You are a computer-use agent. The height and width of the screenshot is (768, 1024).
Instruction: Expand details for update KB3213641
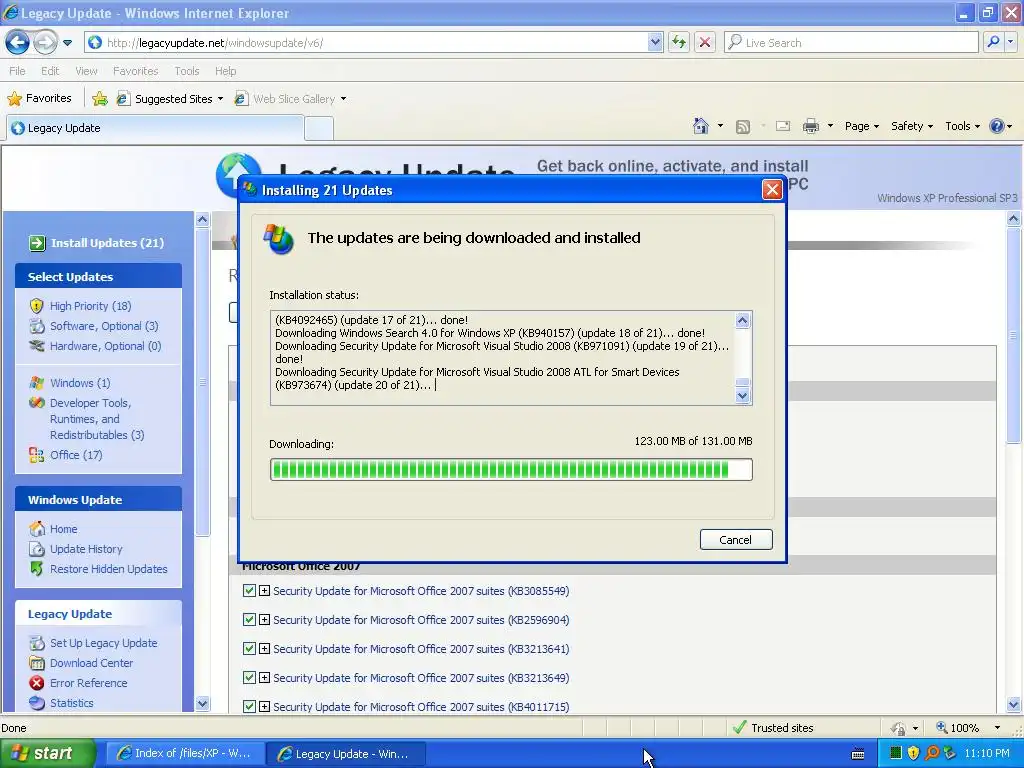(x=264, y=648)
